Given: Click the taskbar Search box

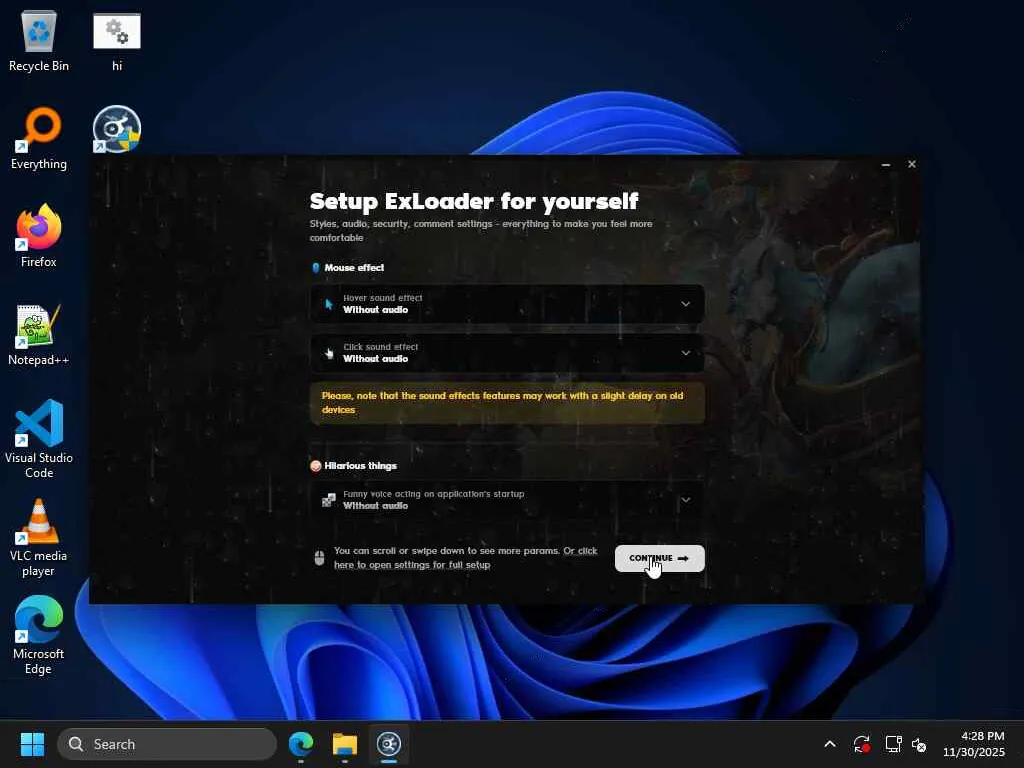Looking at the screenshot, I should (167, 744).
